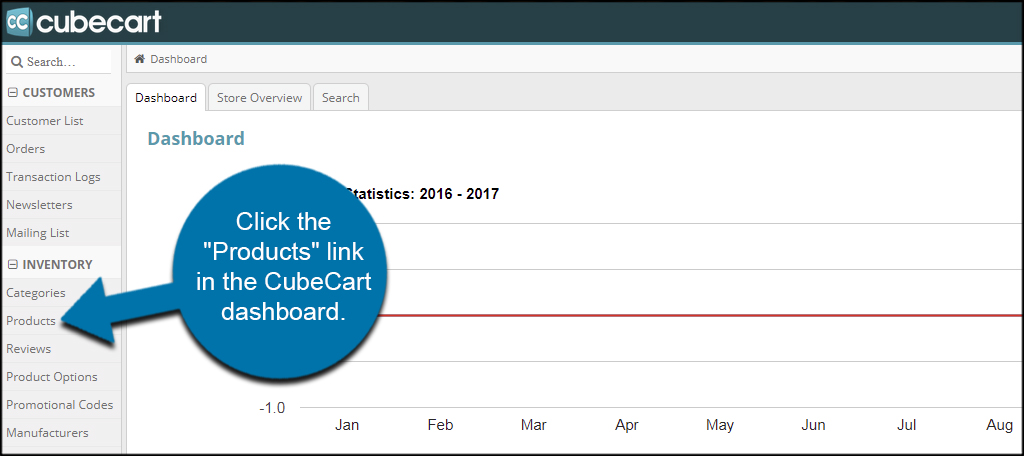
Task: Collapse the CUSTOMERS section
Action: [x=12, y=93]
